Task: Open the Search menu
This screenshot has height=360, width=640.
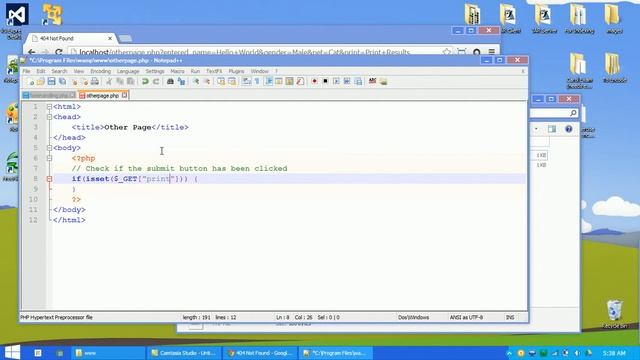Action: pyautogui.click(x=59, y=71)
